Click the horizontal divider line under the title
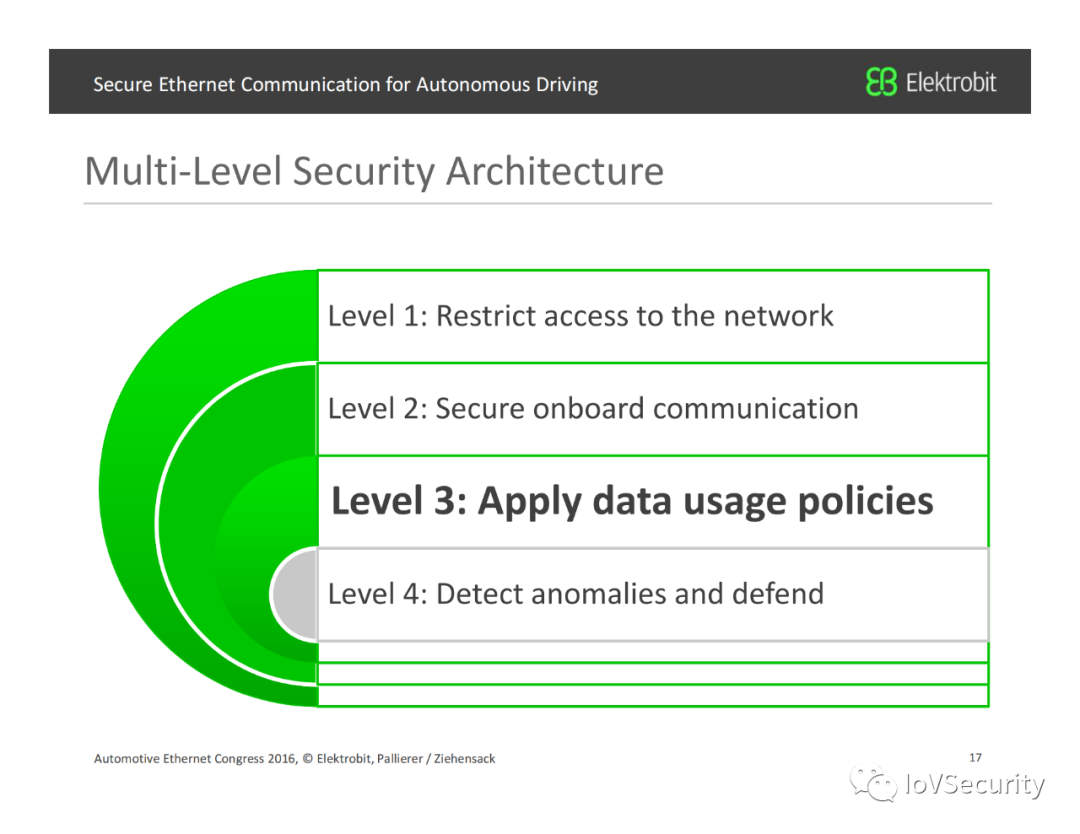Image resolution: width=1080 pixels, height=834 pixels. tap(537, 204)
